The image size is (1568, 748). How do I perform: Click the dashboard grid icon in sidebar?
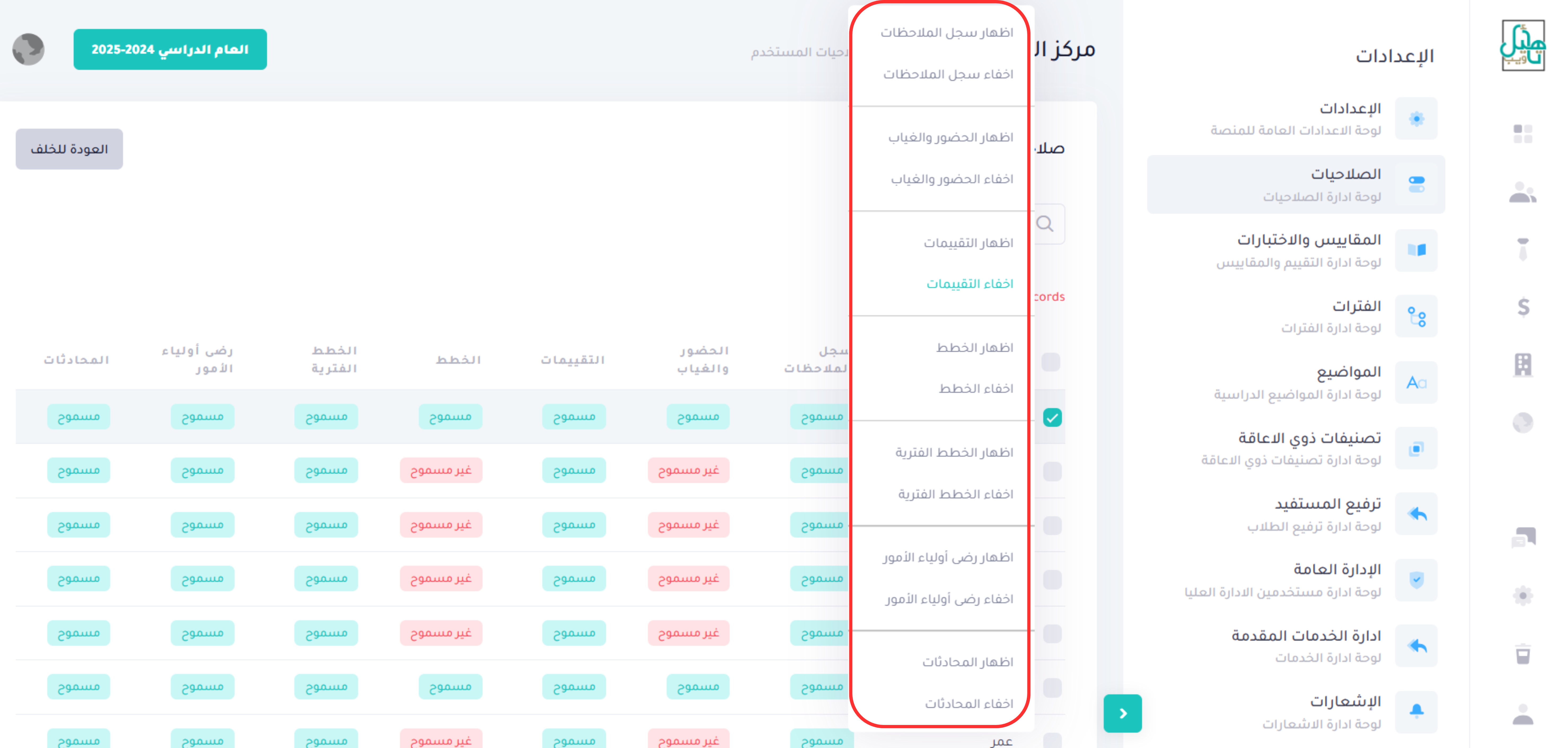click(1522, 133)
